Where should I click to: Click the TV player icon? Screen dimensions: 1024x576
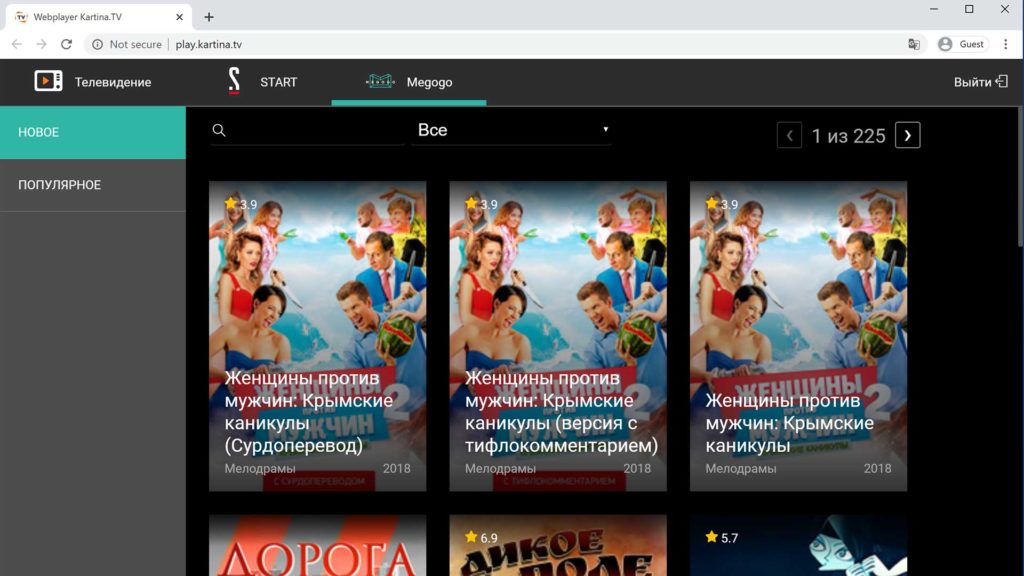pyautogui.click(x=48, y=81)
